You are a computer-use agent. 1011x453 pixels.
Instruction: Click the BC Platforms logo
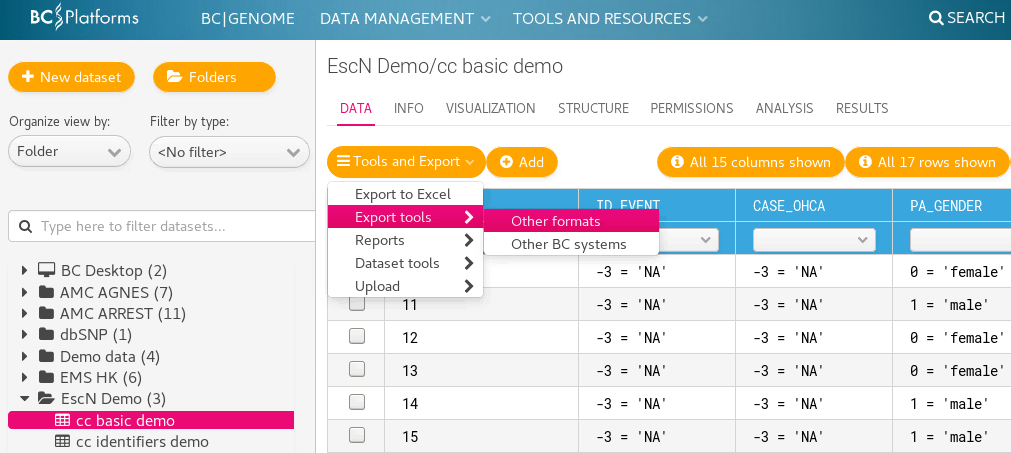pos(84,17)
